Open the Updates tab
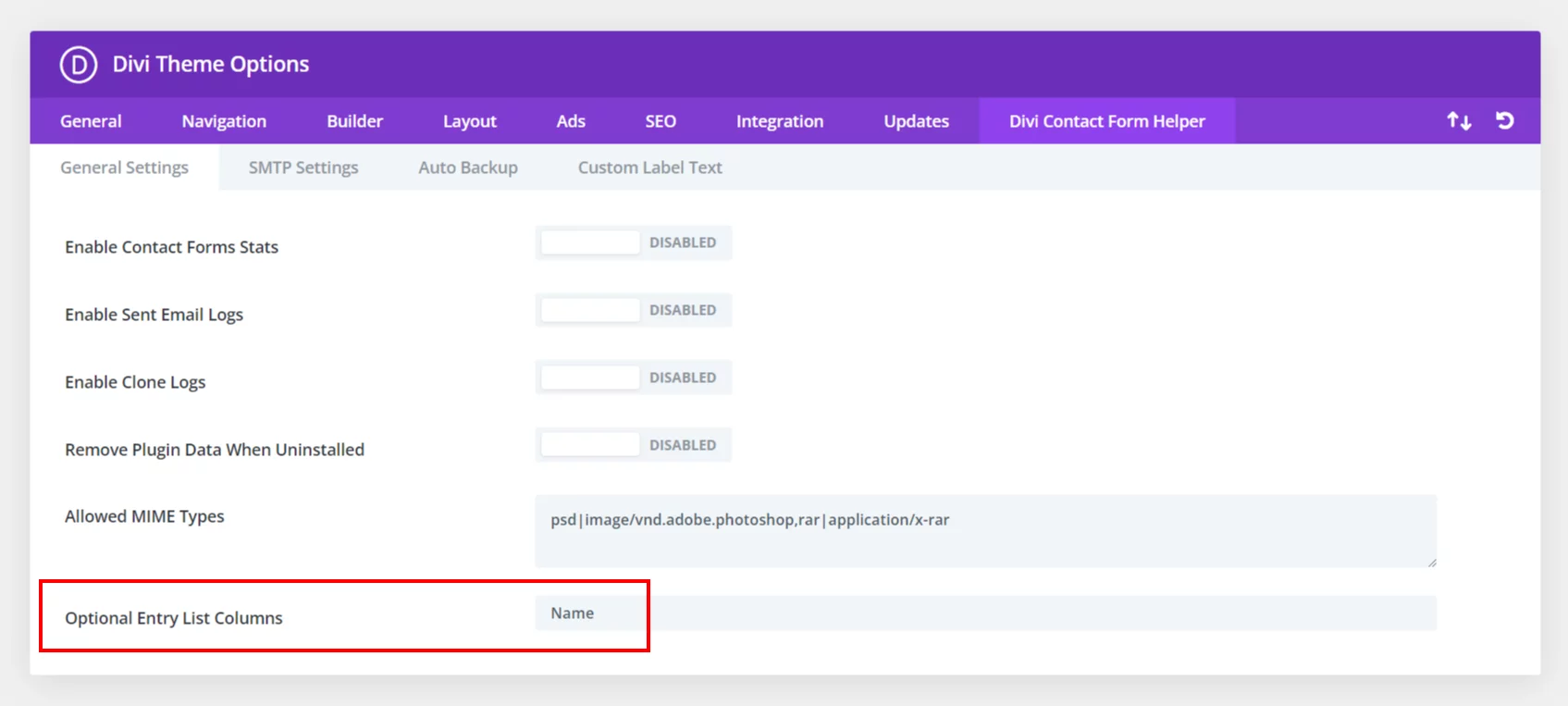The height and width of the screenshot is (706, 1568). click(916, 121)
